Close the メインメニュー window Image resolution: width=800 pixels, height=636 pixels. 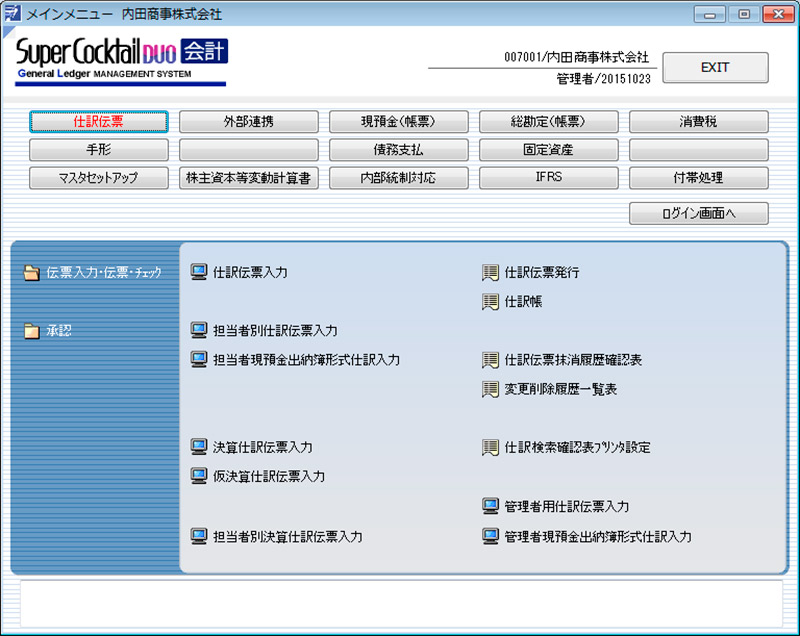point(778,14)
